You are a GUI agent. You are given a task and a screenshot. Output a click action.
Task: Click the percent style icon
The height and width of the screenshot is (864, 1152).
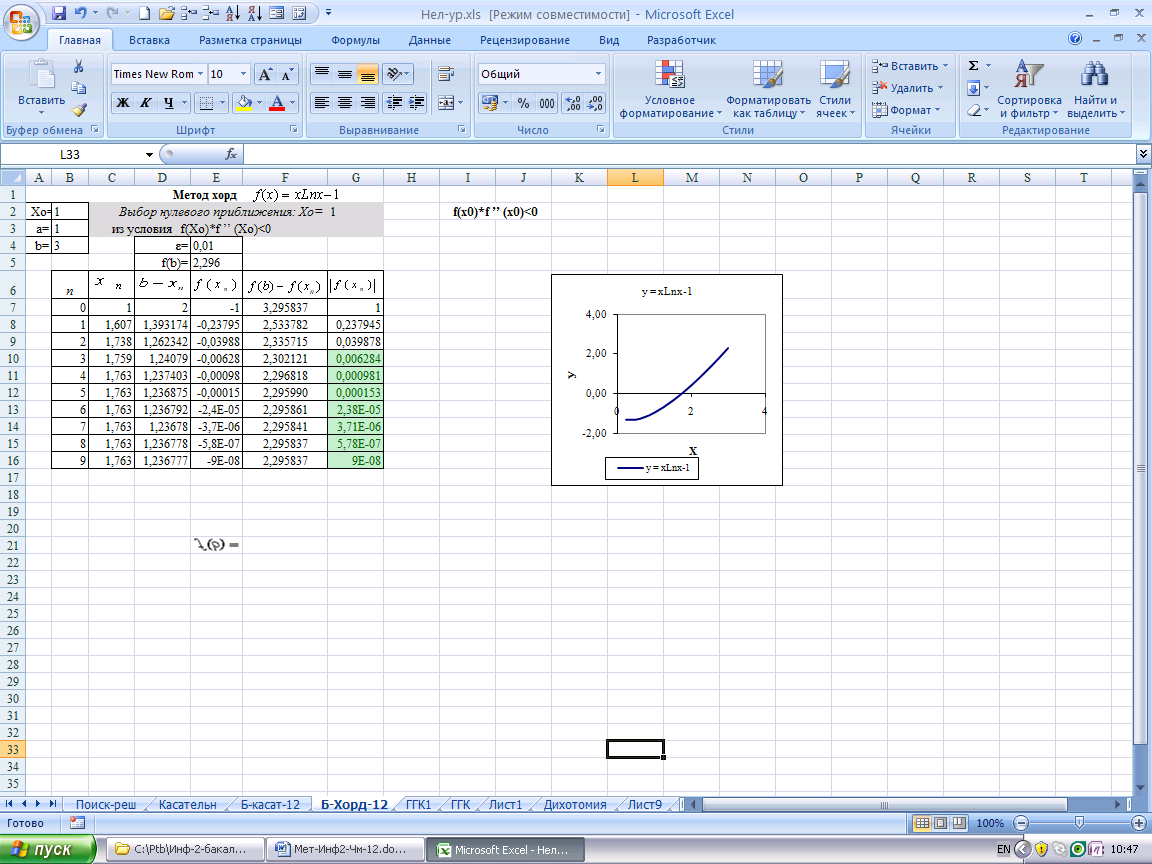pos(523,103)
